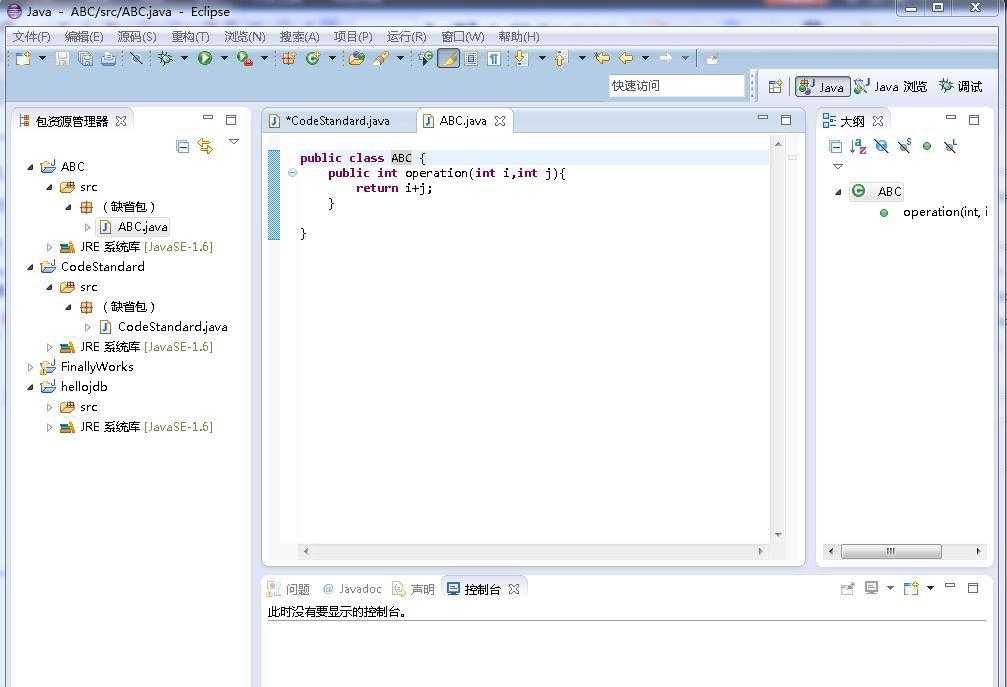Click the Open Console icon
1007x687 pixels.
click(911, 588)
